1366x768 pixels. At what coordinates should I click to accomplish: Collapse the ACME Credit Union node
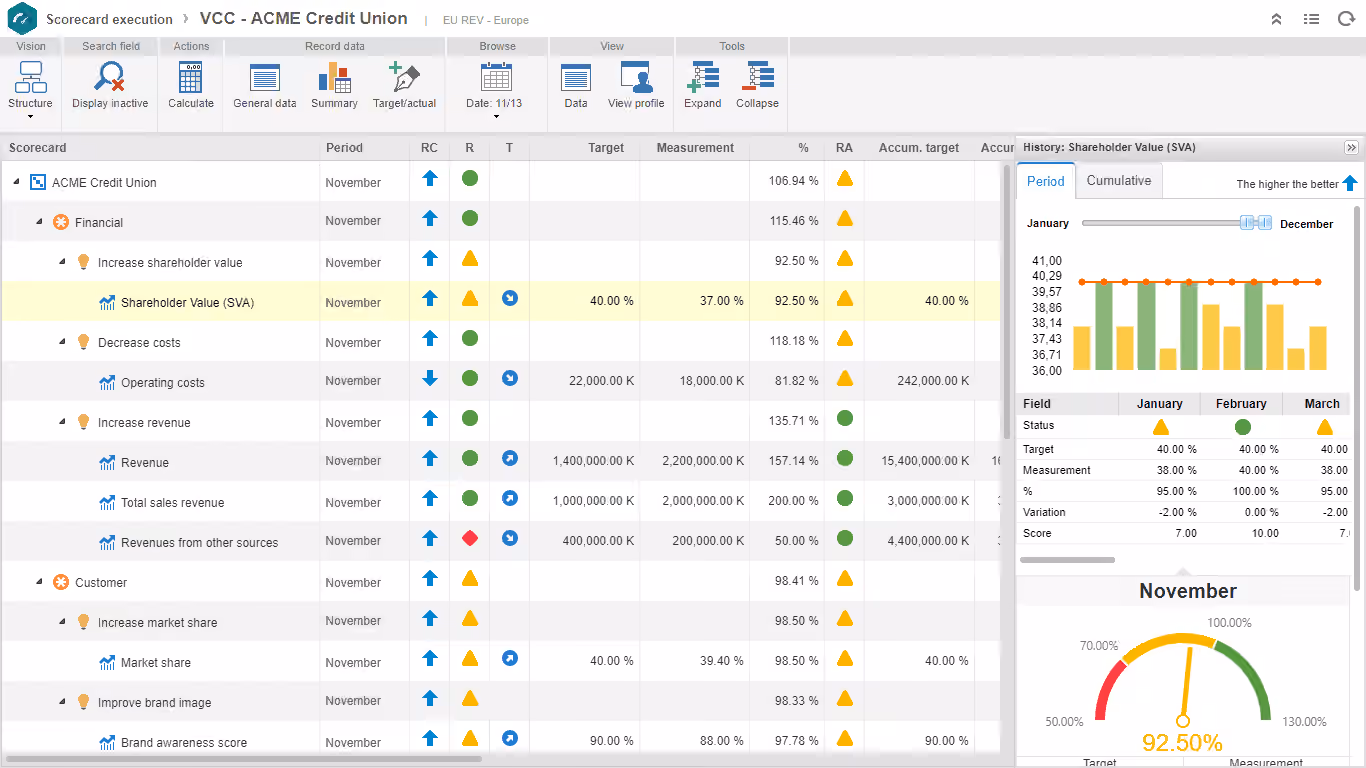[17, 182]
